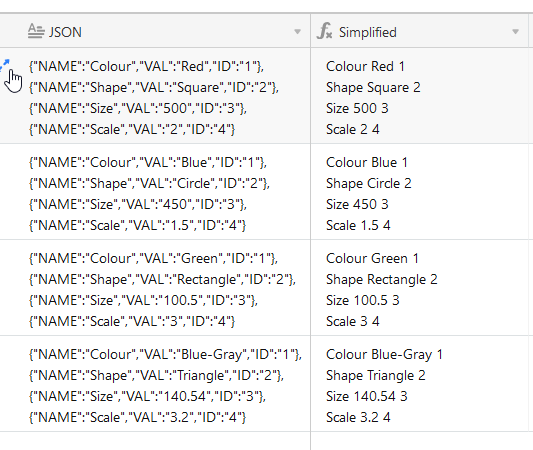Select Simplified cell starting with Colour Red 1
533x450 pixels.
pyautogui.click(x=419, y=96)
